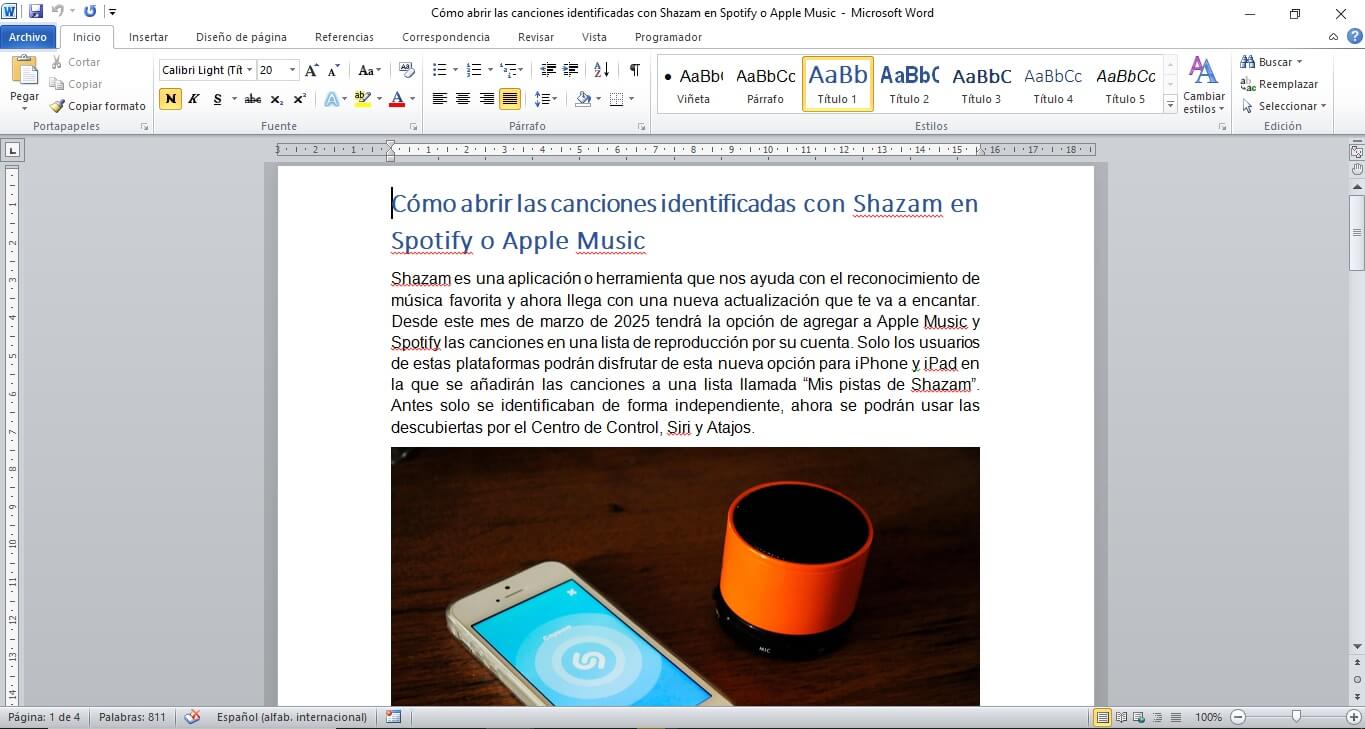Switch to Full Screen Reading view
1365x729 pixels.
[x=1122, y=717]
